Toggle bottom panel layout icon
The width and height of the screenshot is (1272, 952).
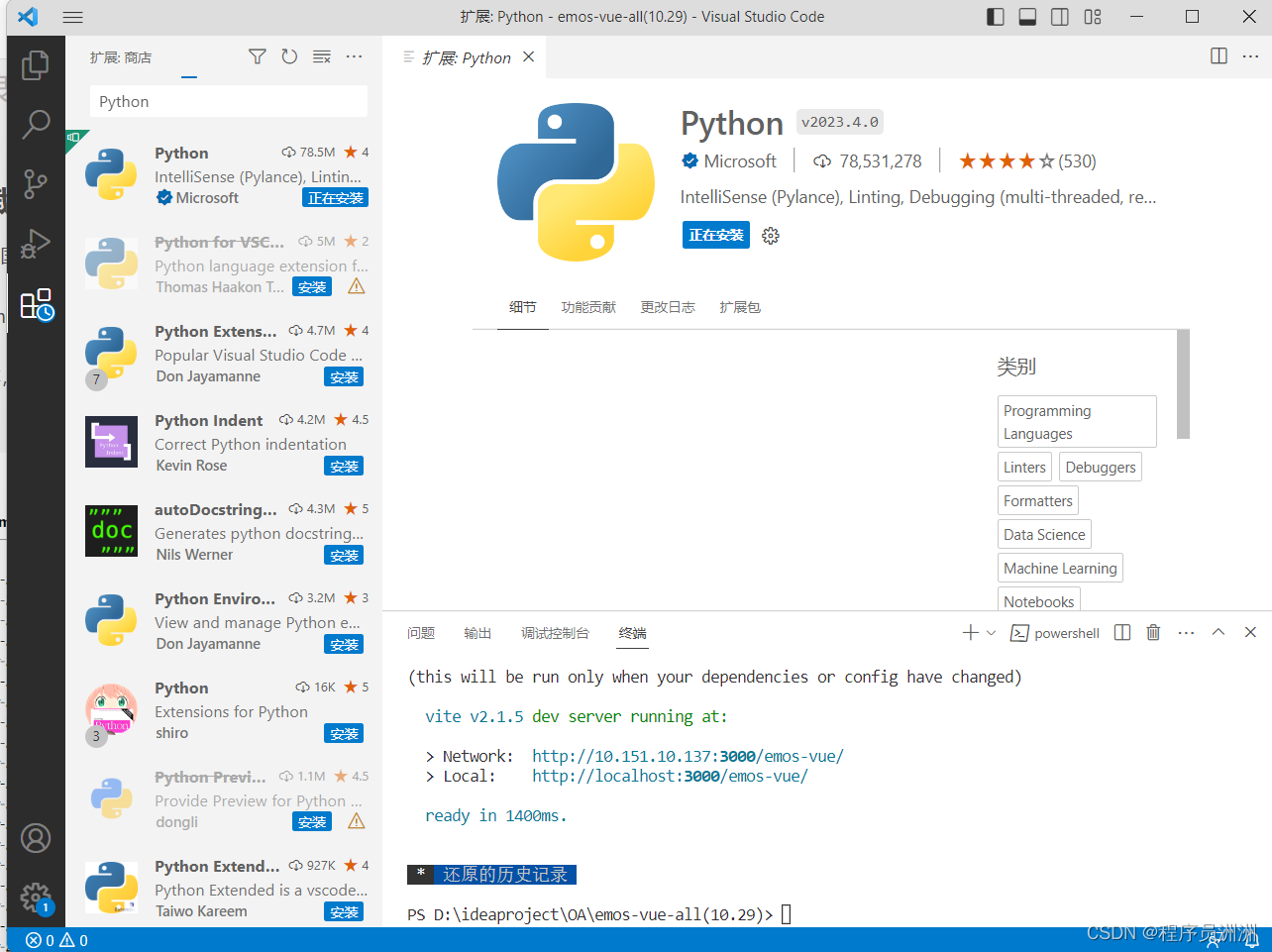(1027, 17)
